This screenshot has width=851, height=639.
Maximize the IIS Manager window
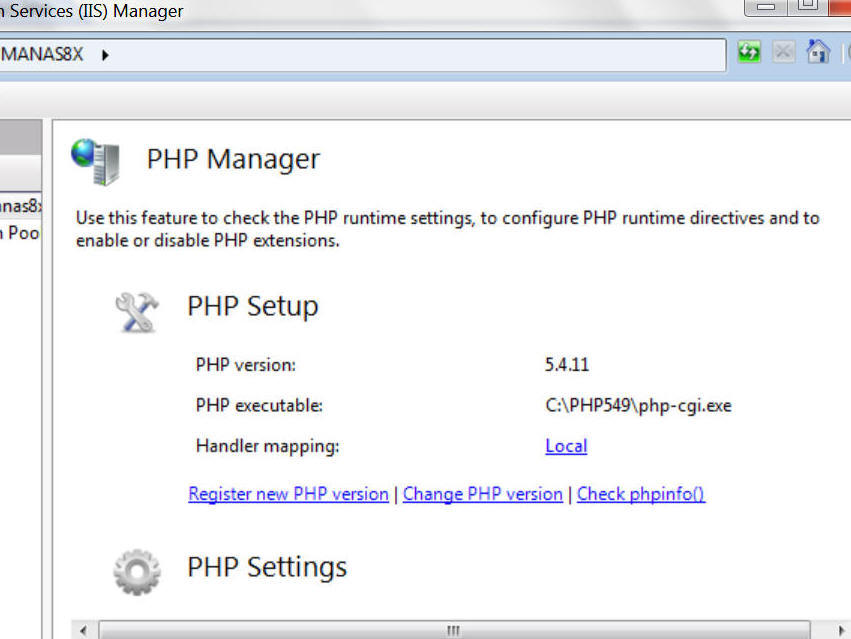808,7
